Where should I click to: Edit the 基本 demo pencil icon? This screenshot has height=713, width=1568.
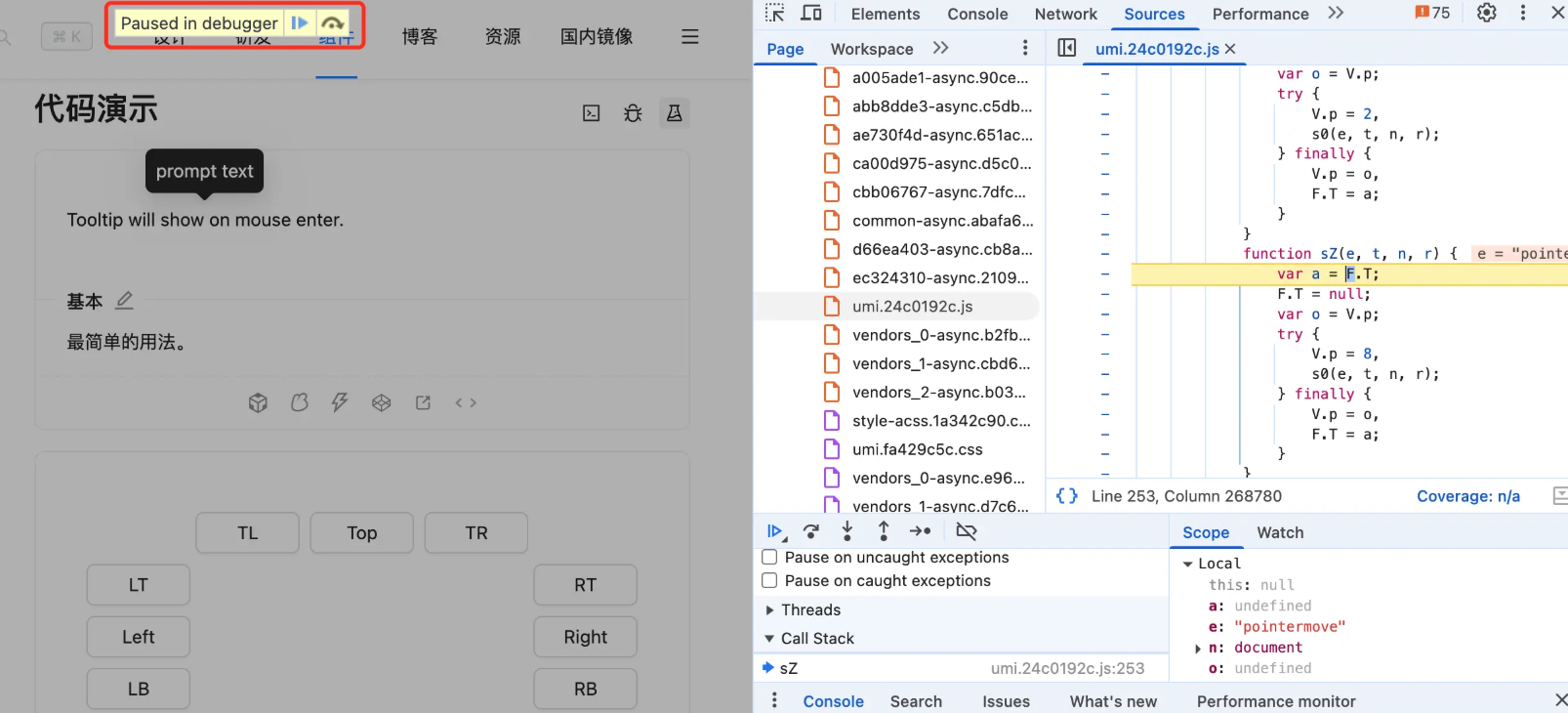tap(124, 301)
